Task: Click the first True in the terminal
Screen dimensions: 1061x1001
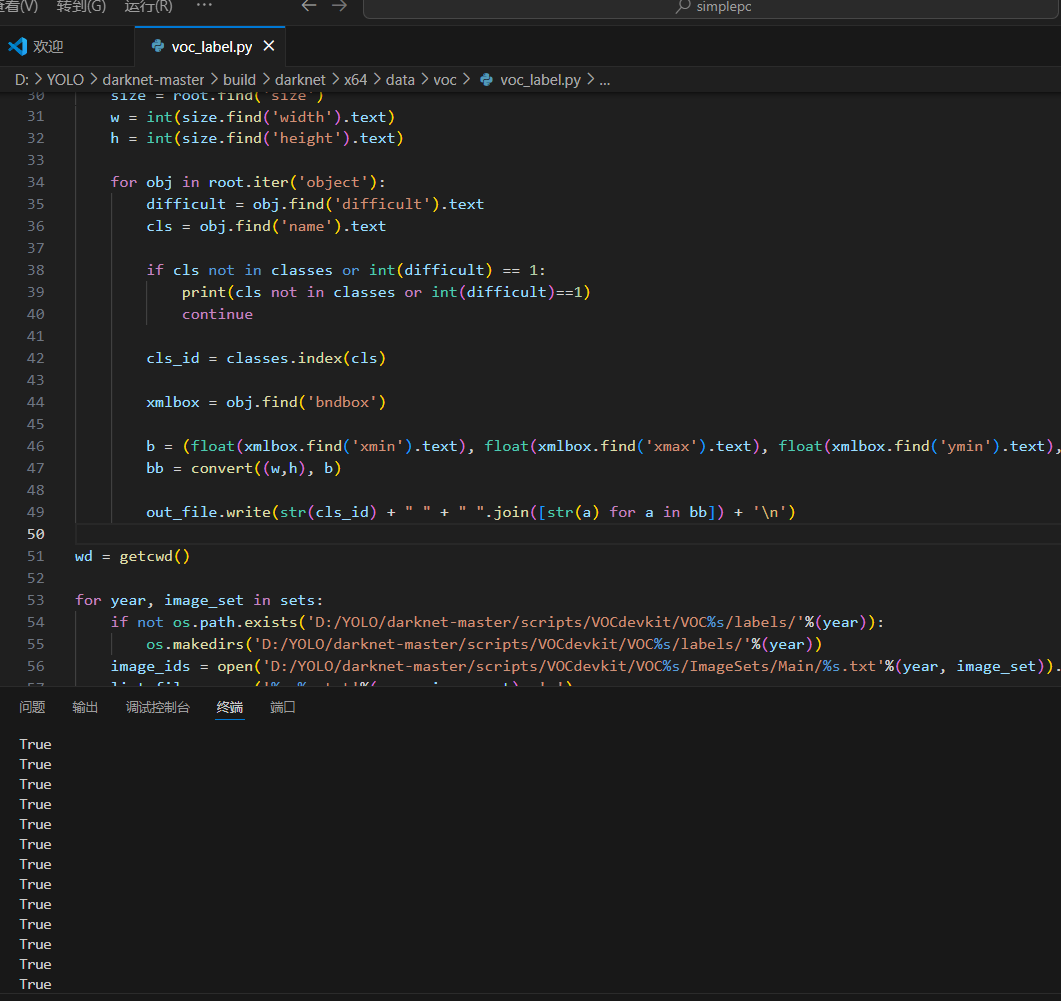Action: (x=35, y=744)
